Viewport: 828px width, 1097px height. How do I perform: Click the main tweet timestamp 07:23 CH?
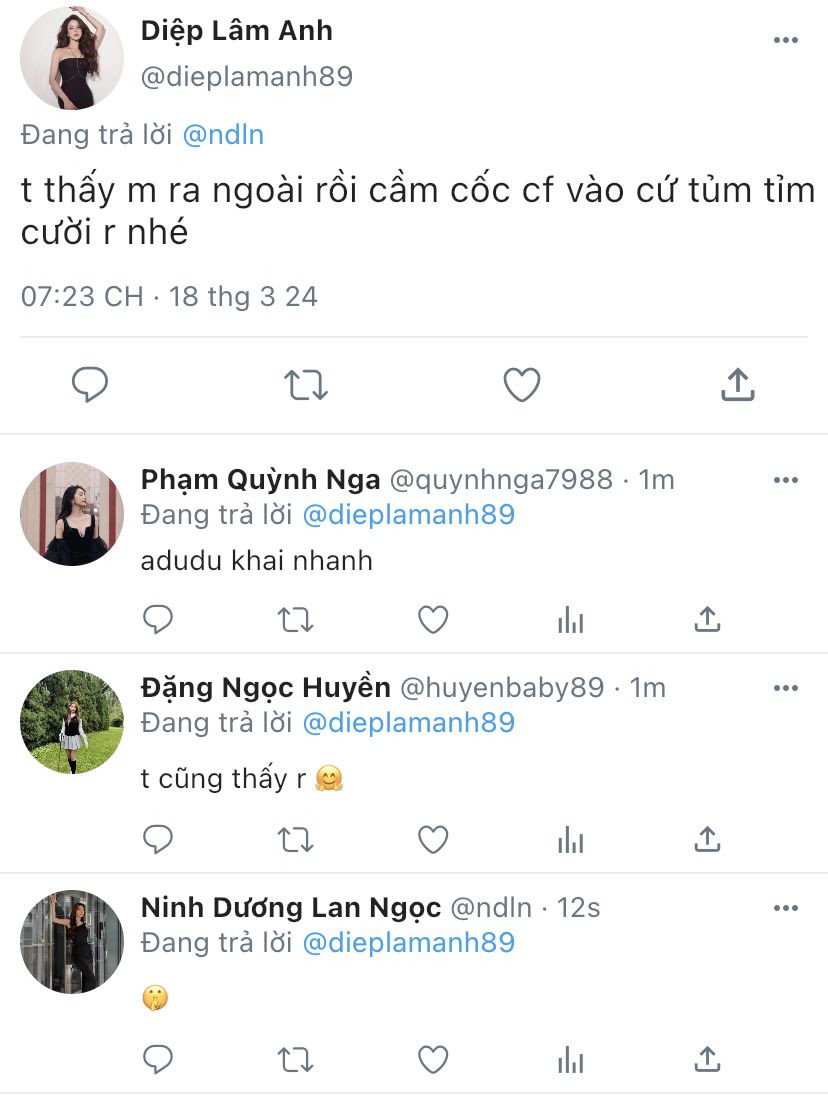(x=82, y=297)
